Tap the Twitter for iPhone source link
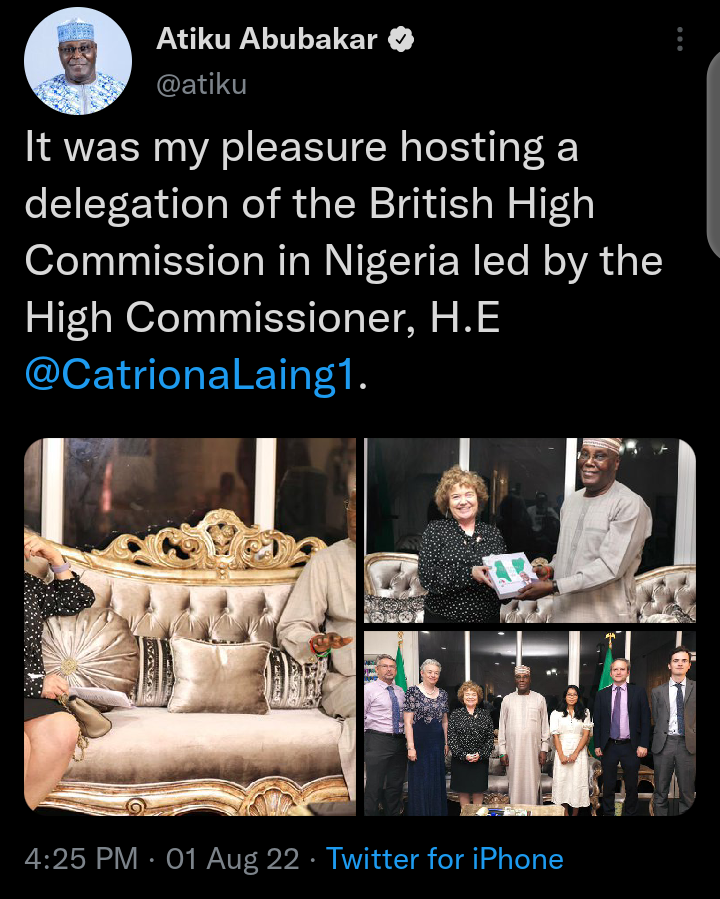Screen dimensions: 720x899 (445, 858)
